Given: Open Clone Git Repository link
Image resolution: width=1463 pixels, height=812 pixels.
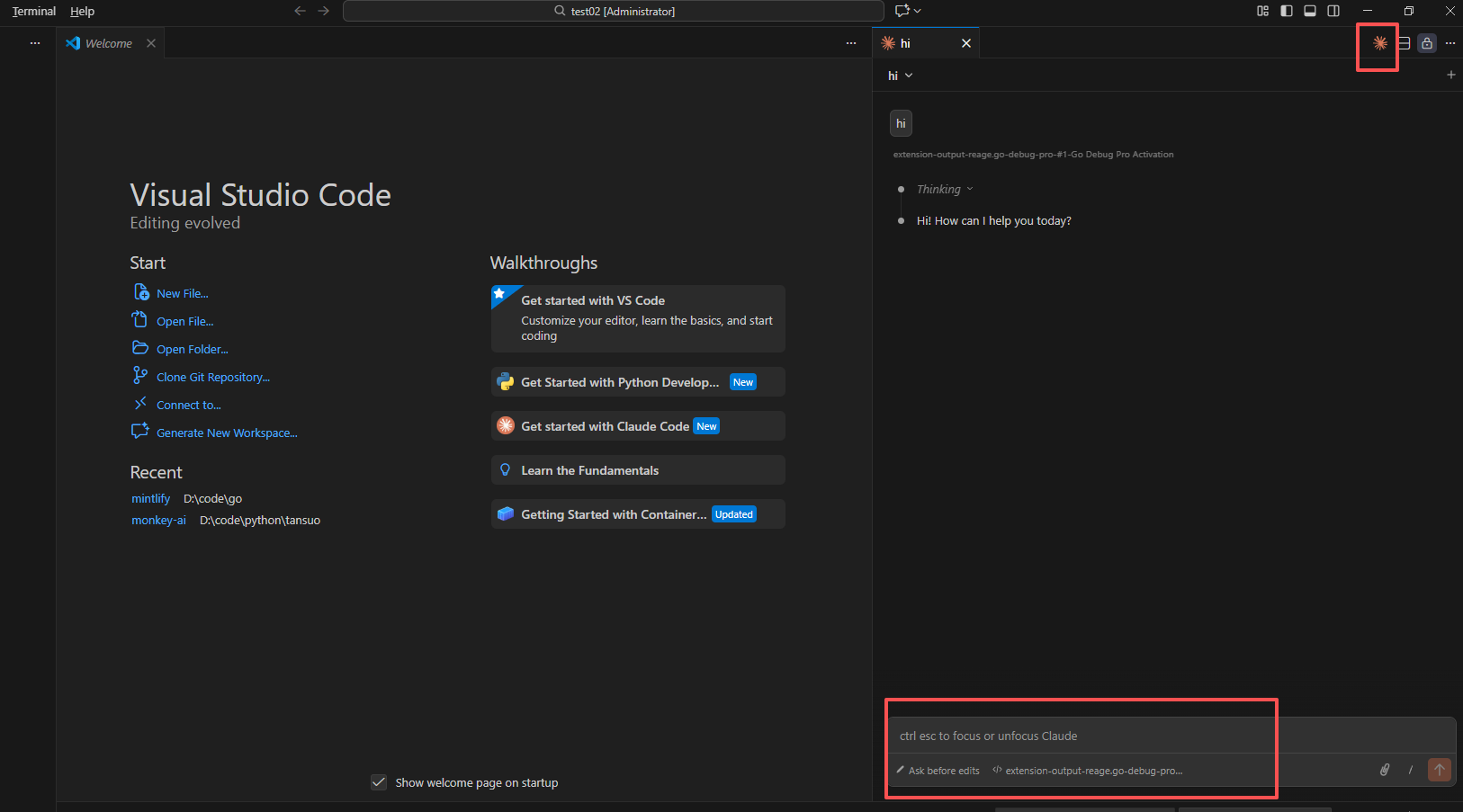Looking at the screenshot, I should (x=212, y=376).
